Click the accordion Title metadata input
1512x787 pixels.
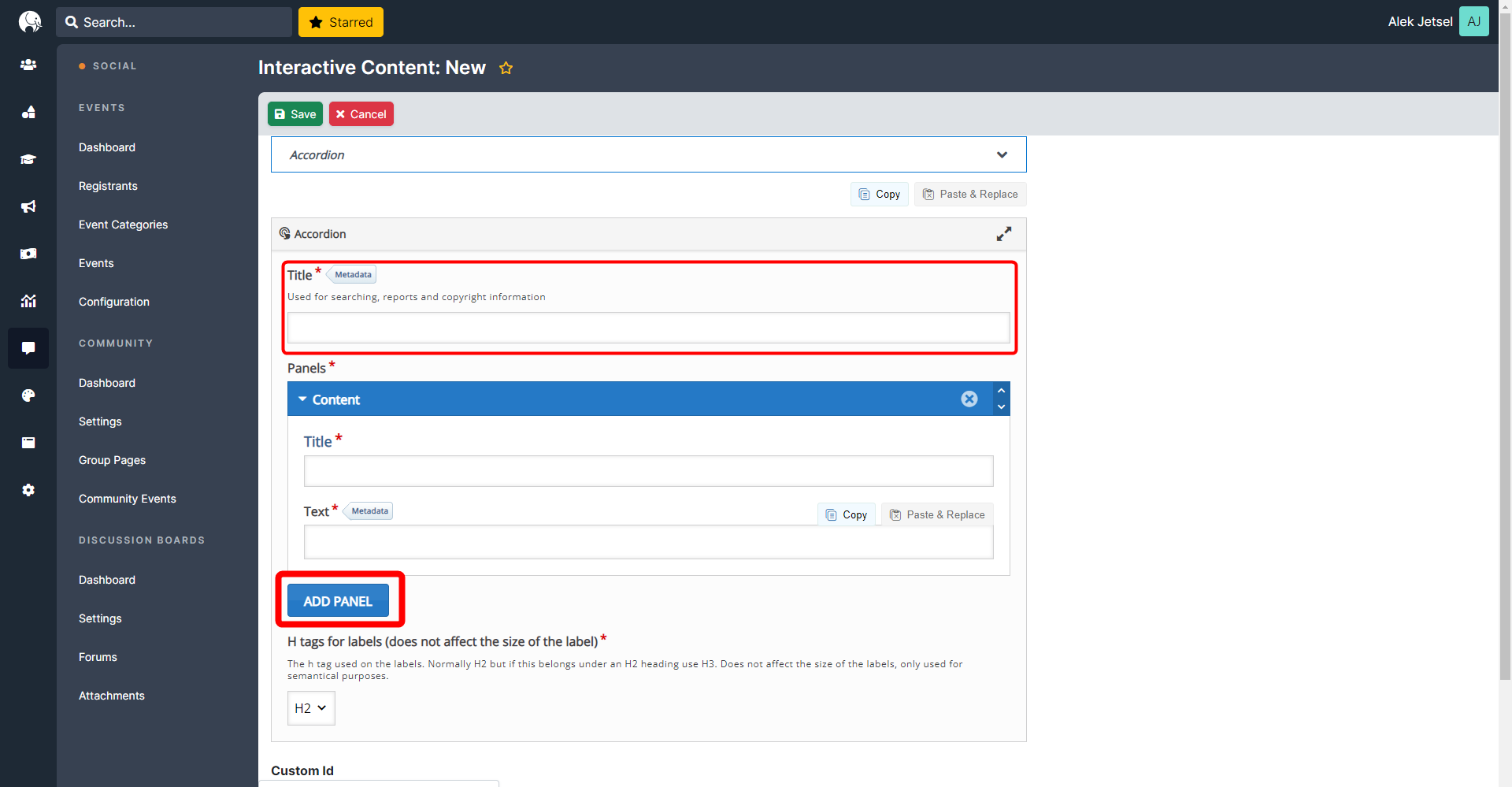click(648, 328)
